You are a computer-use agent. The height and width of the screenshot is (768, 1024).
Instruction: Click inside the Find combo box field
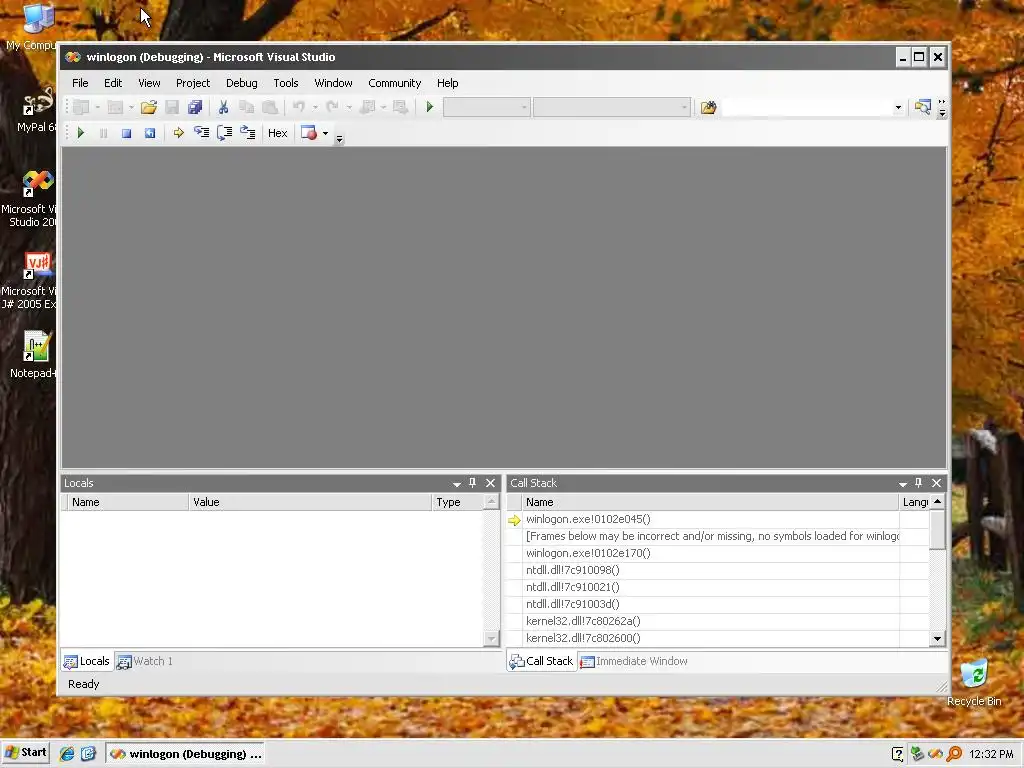[806, 107]
